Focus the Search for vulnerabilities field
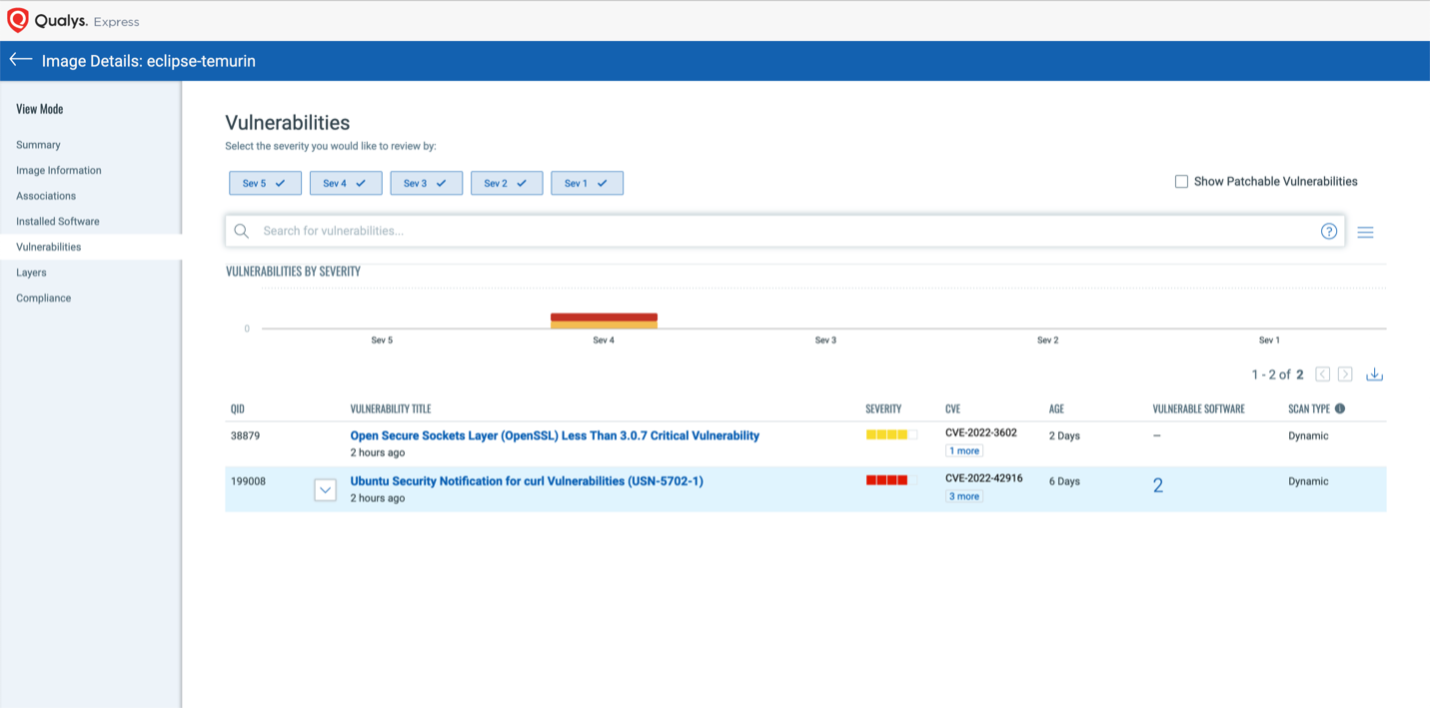 pos(785,231)
